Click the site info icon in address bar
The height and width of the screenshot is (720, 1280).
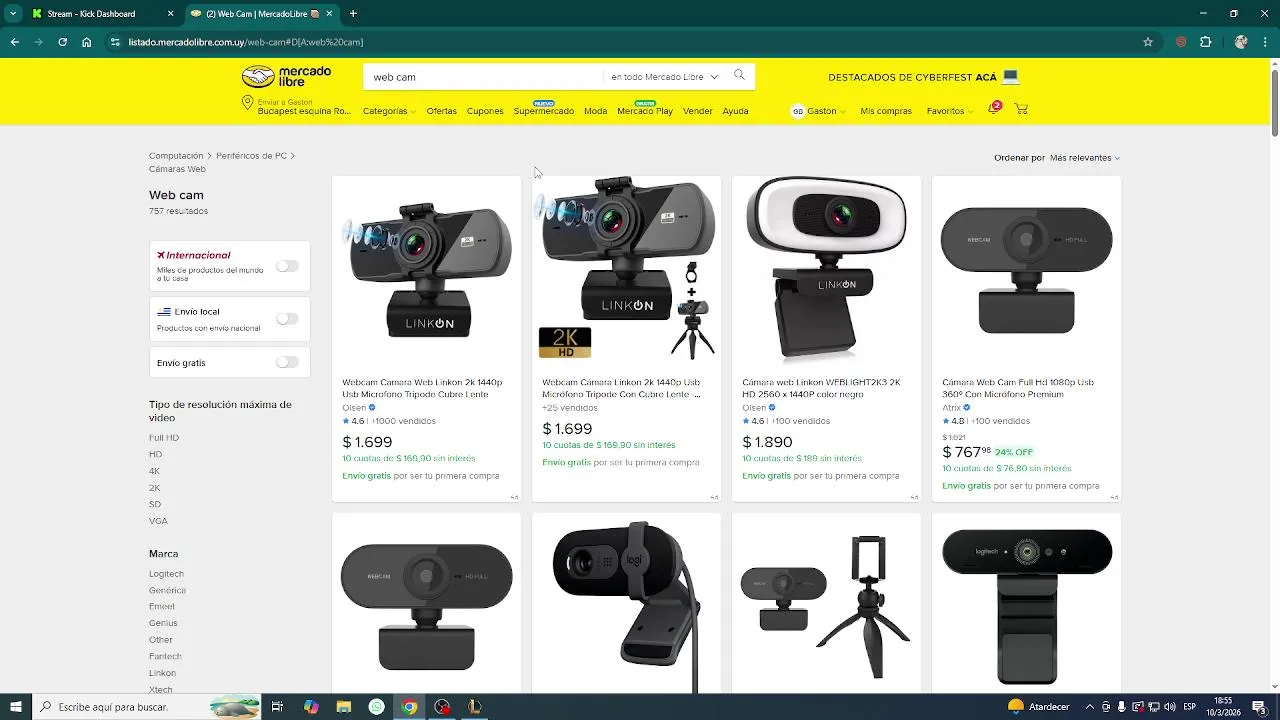(x=115, y=42)
